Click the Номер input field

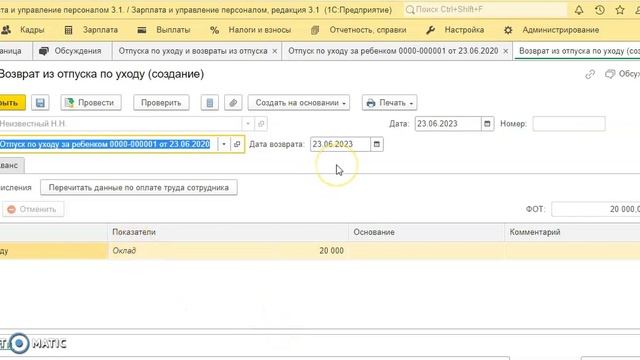pyautogui.click(x=569, y=124)
